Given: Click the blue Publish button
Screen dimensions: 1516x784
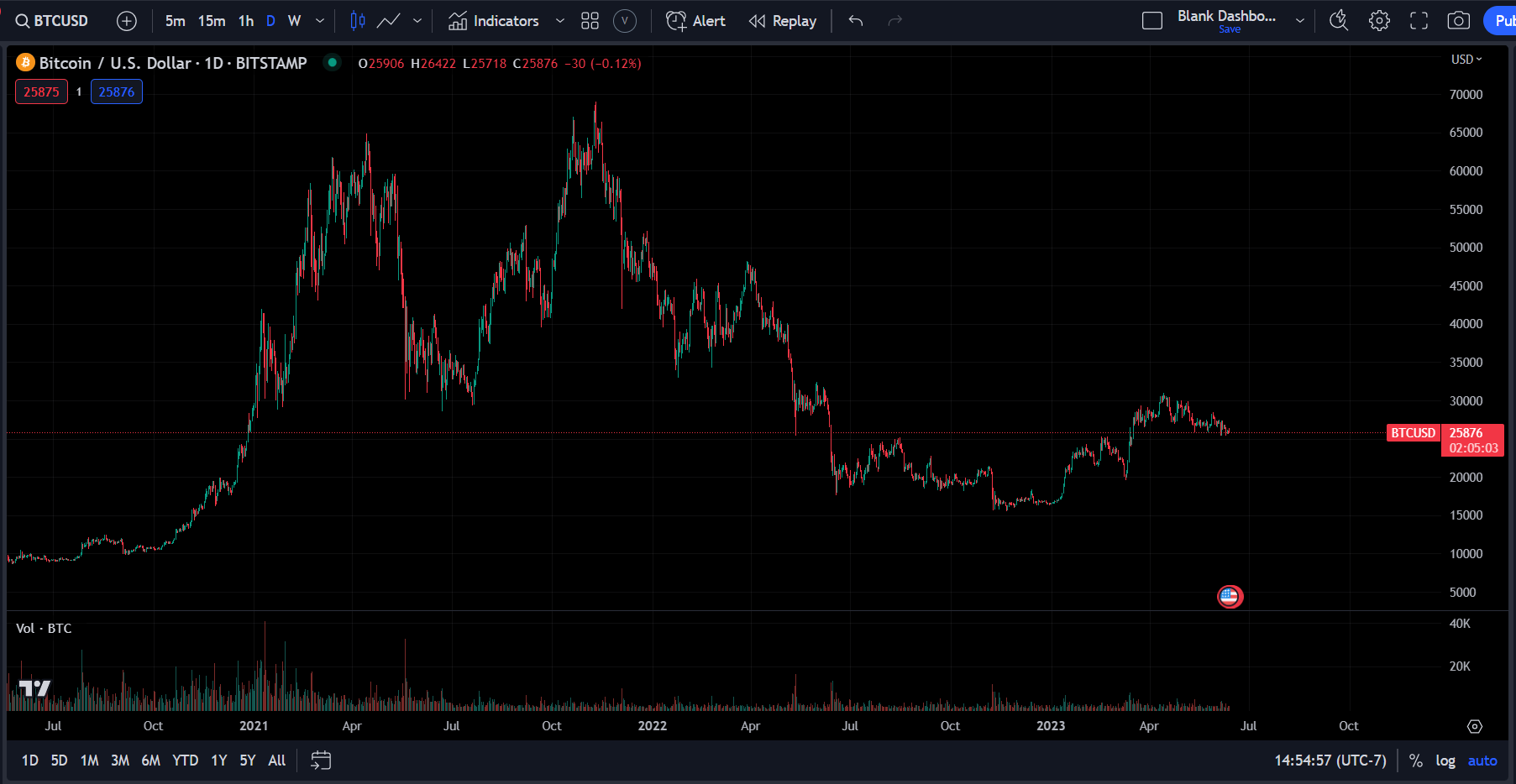Looking at the screenshot, I should (1501, 21).
